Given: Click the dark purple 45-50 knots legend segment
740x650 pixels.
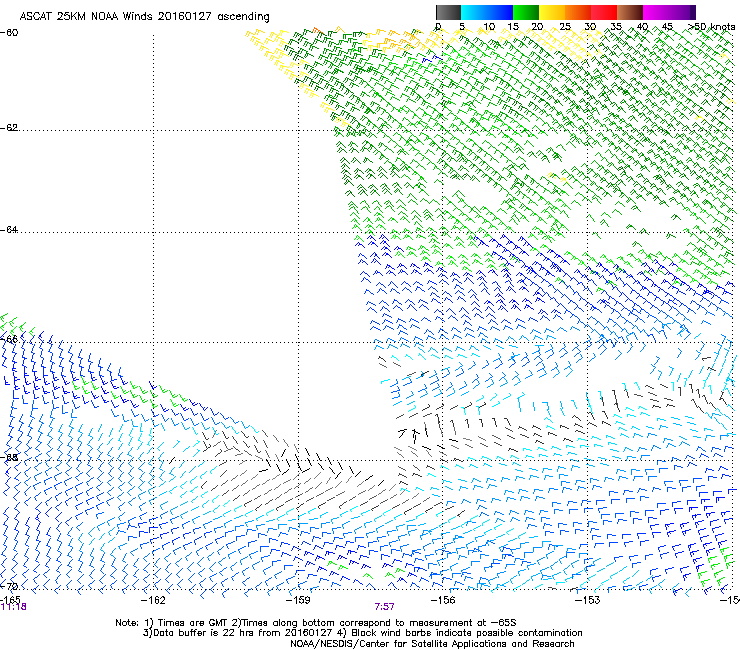Looking at the screenshot, I should click(x=682, y=12).
